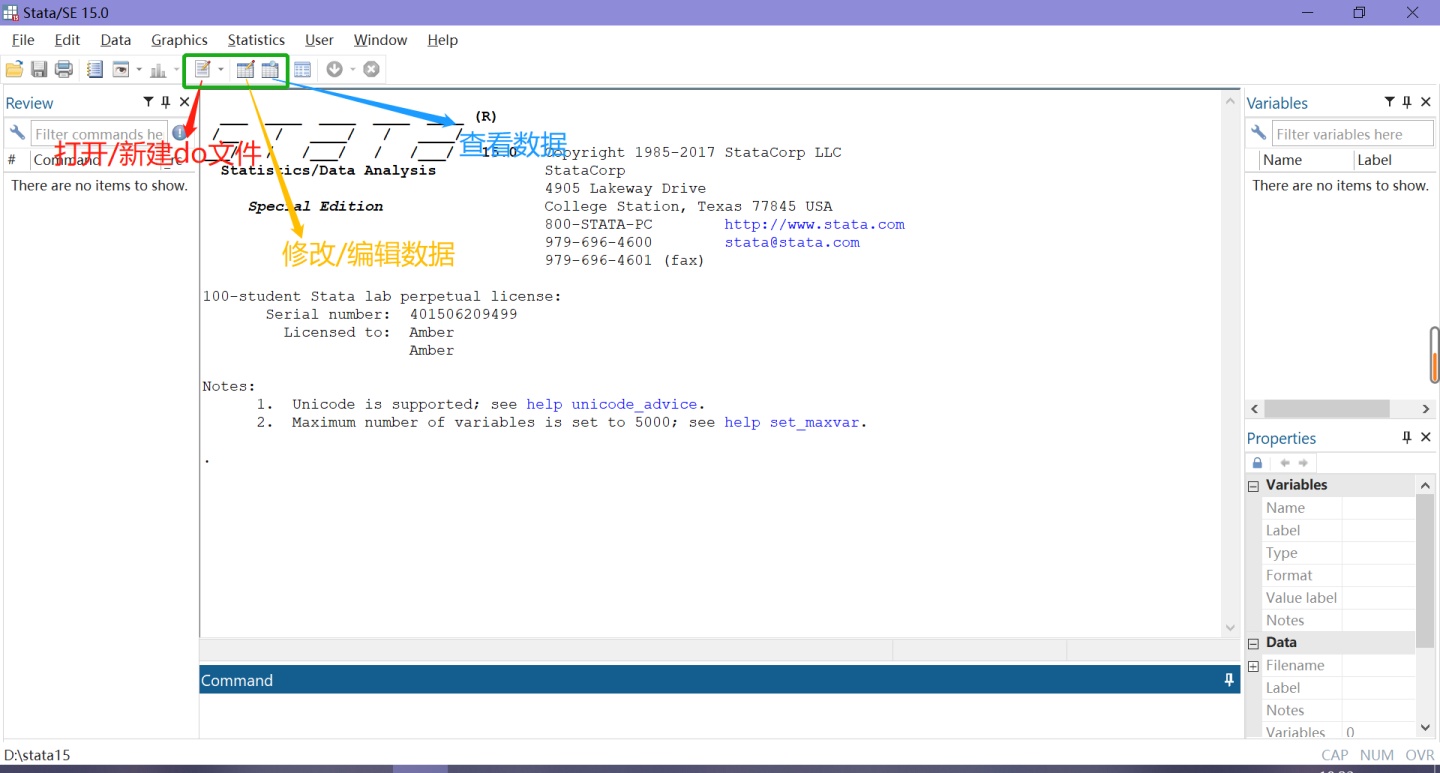
Task: Expand the Viewer icon dropdown arrow
Action: (139, 70)
